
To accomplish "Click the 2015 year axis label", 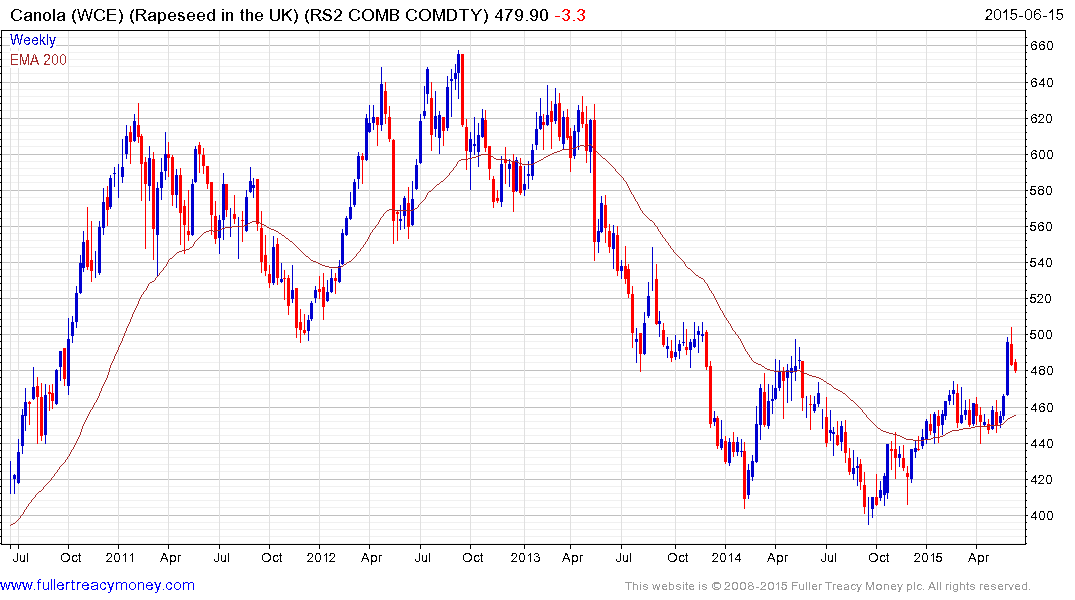I will pos(928,557).
